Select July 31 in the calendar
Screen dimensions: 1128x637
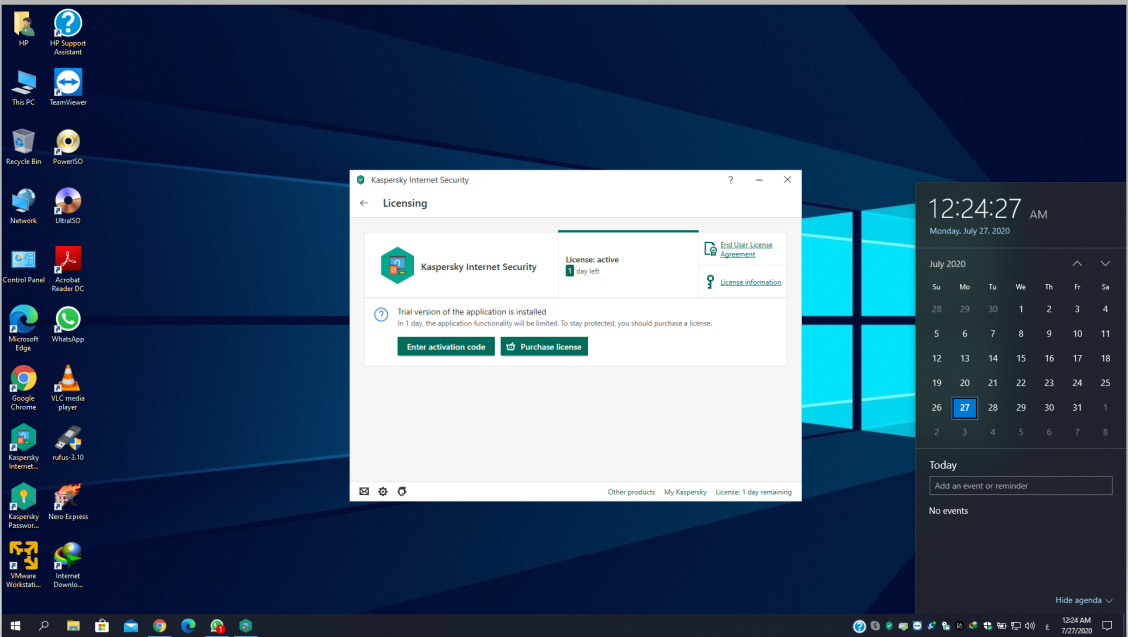tap(1077, 407)
